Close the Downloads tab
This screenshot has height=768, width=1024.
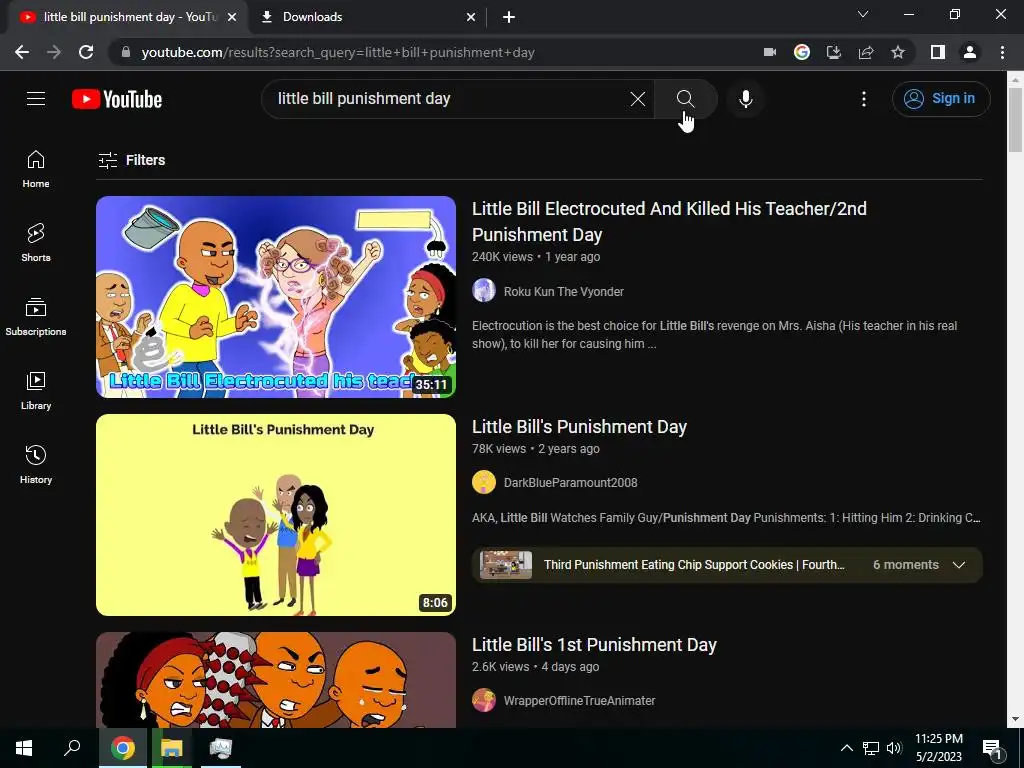[x=470, y=17]
